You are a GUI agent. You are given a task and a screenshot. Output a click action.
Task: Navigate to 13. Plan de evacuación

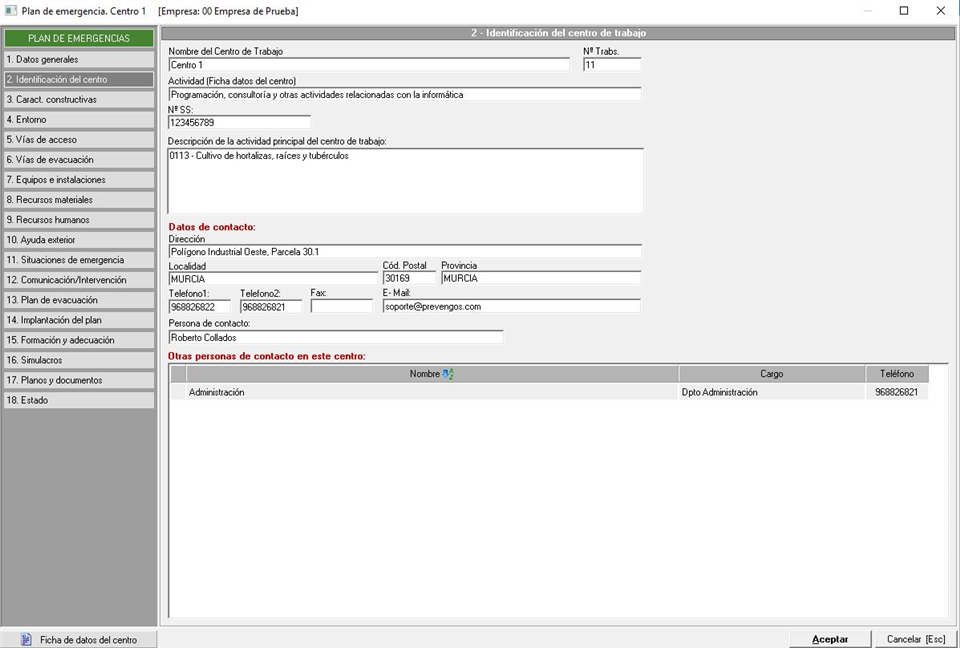tap(78, 300)
